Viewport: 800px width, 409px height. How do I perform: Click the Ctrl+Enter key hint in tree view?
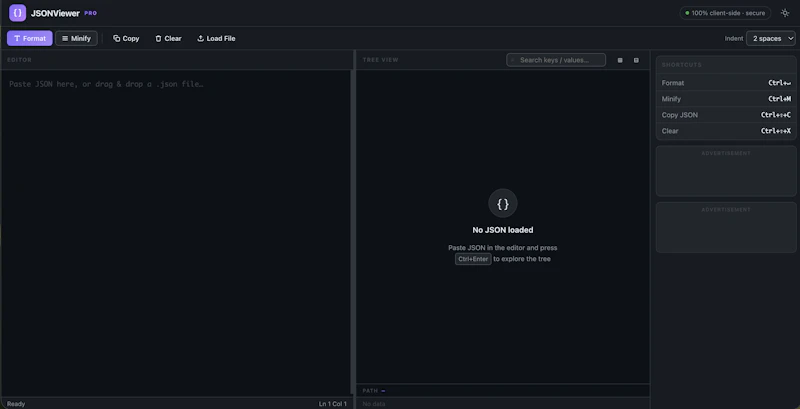473,259
